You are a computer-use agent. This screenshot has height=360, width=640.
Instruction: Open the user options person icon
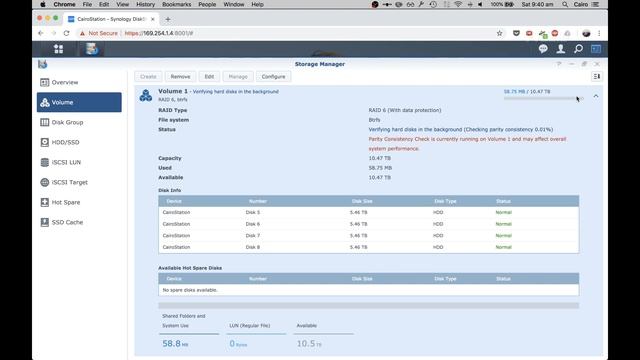(x=561, y=49)
